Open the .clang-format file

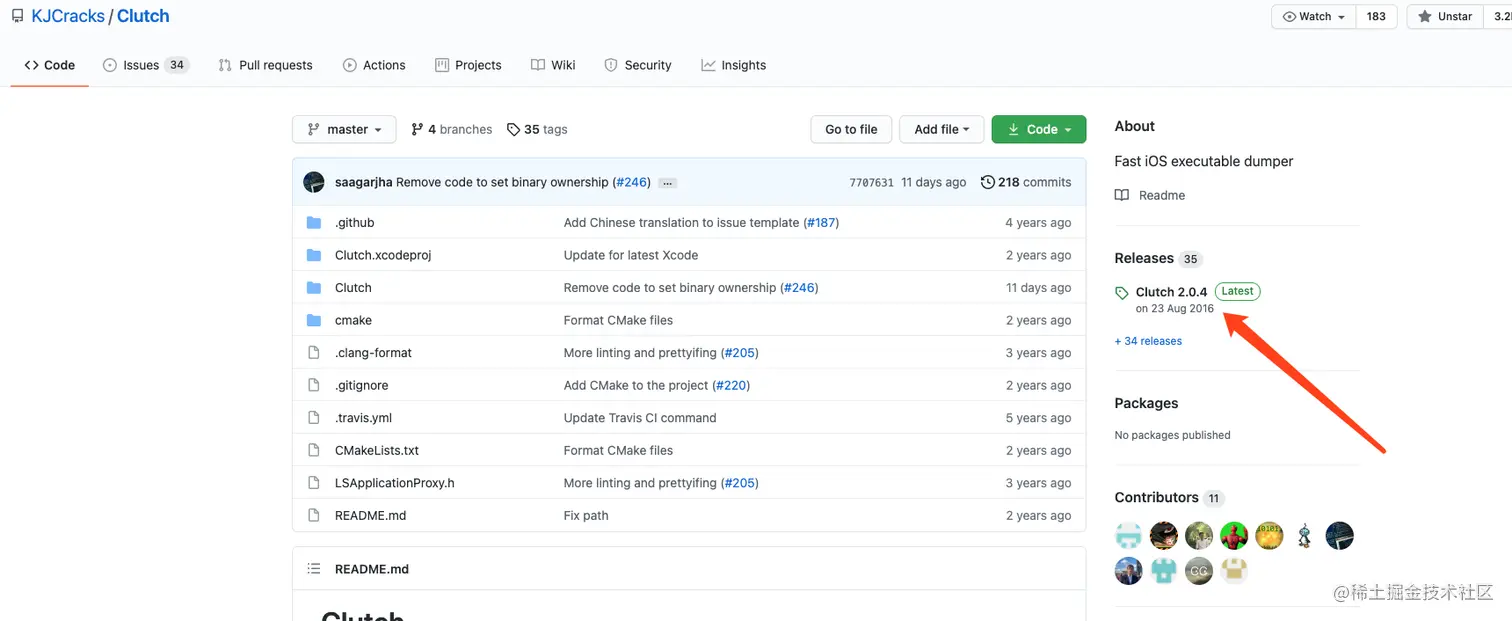[x=373, y=353]
